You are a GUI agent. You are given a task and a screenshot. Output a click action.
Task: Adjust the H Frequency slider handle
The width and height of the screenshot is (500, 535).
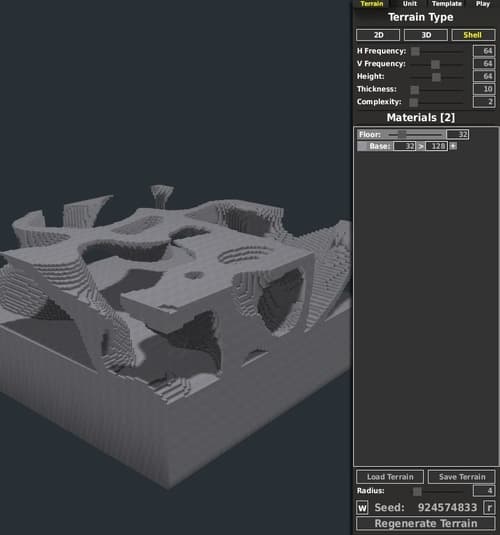coord(415,52)
